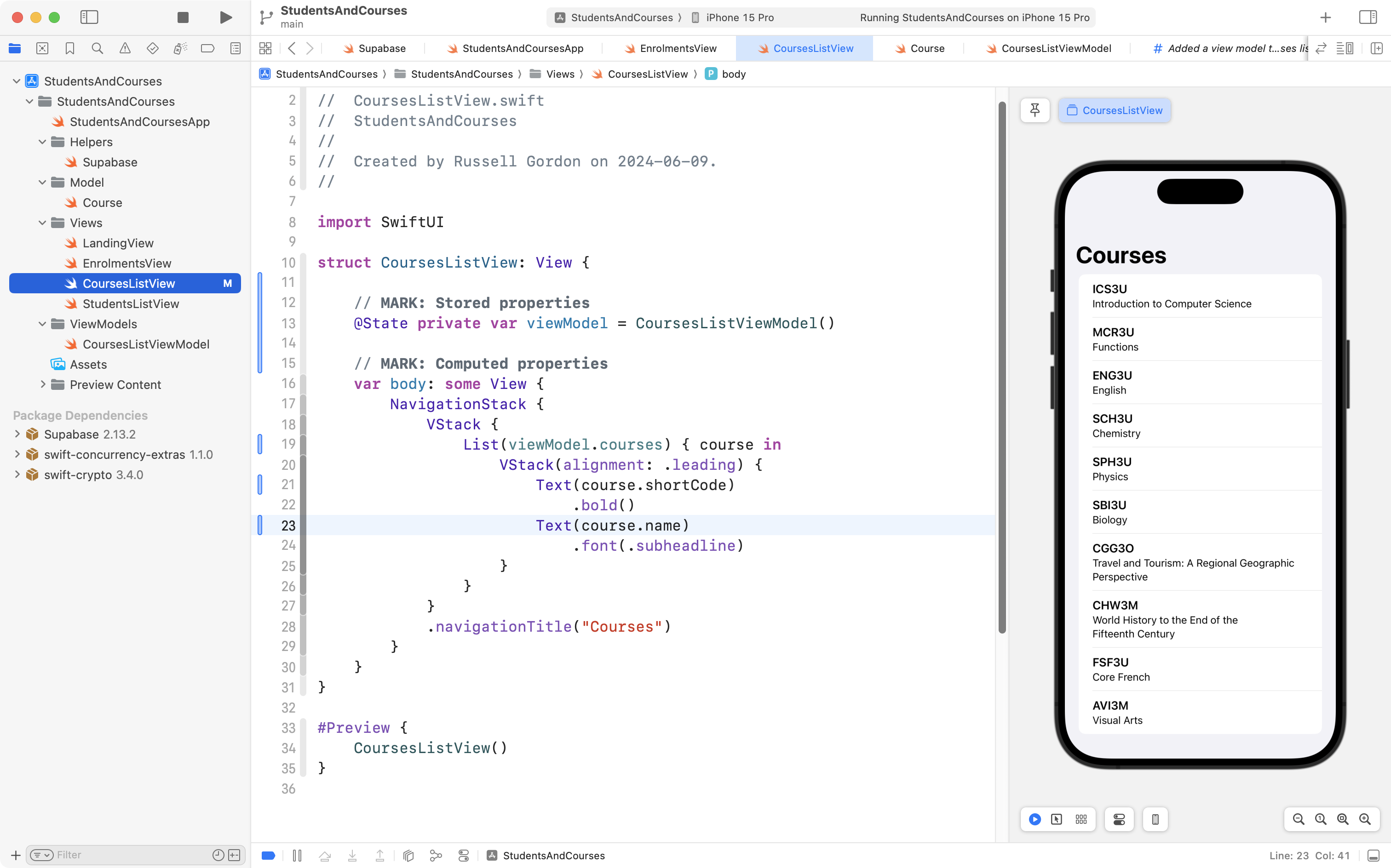This screenshot has width=1391, height=868.
Task: Click the pause execution debug button
Action: tap(297, 856)
